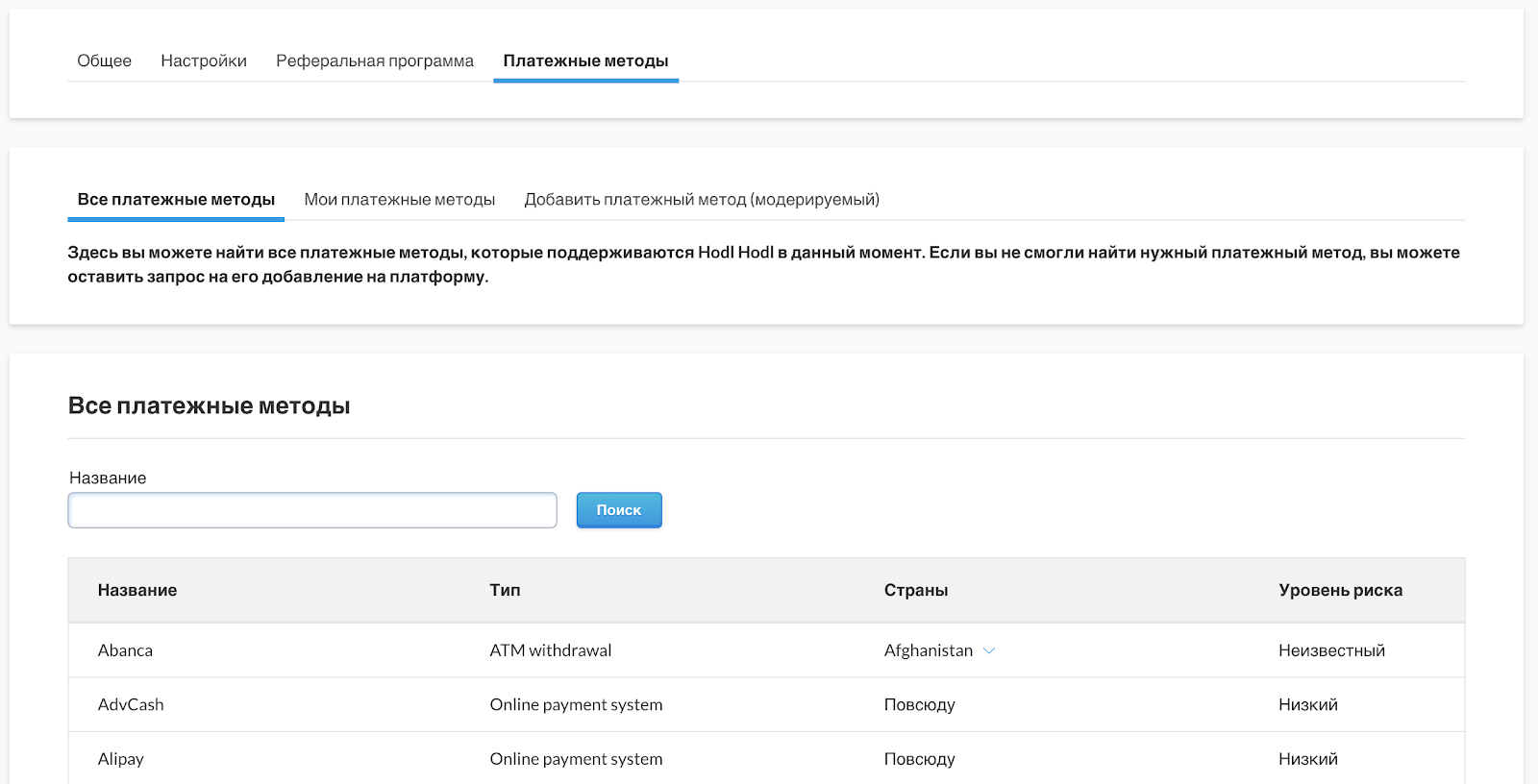Select the Alipay payment method name
1538x784 pixels.
tap(121, 759)
